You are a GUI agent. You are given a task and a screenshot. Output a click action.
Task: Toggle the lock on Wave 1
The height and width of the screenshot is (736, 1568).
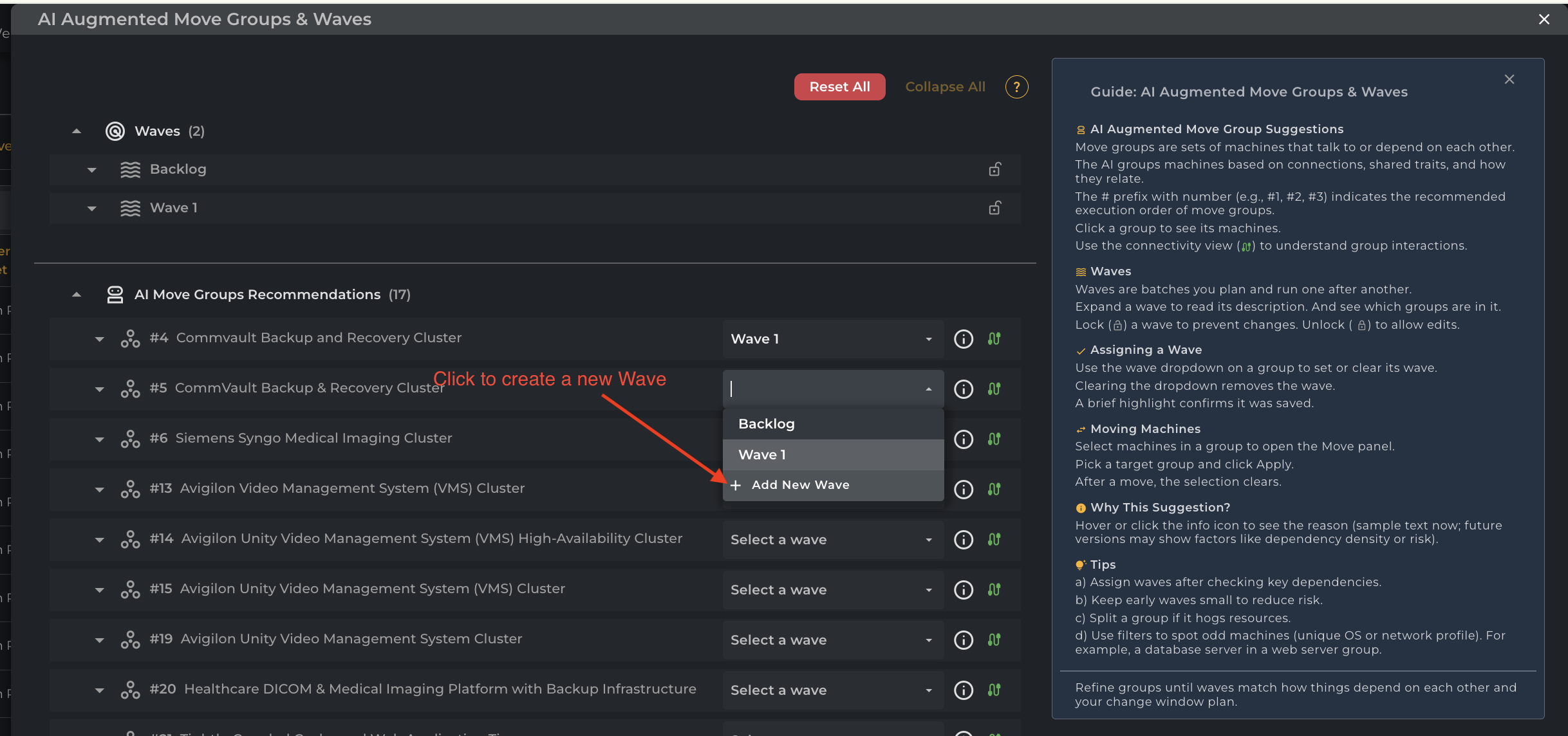[994, 208]
